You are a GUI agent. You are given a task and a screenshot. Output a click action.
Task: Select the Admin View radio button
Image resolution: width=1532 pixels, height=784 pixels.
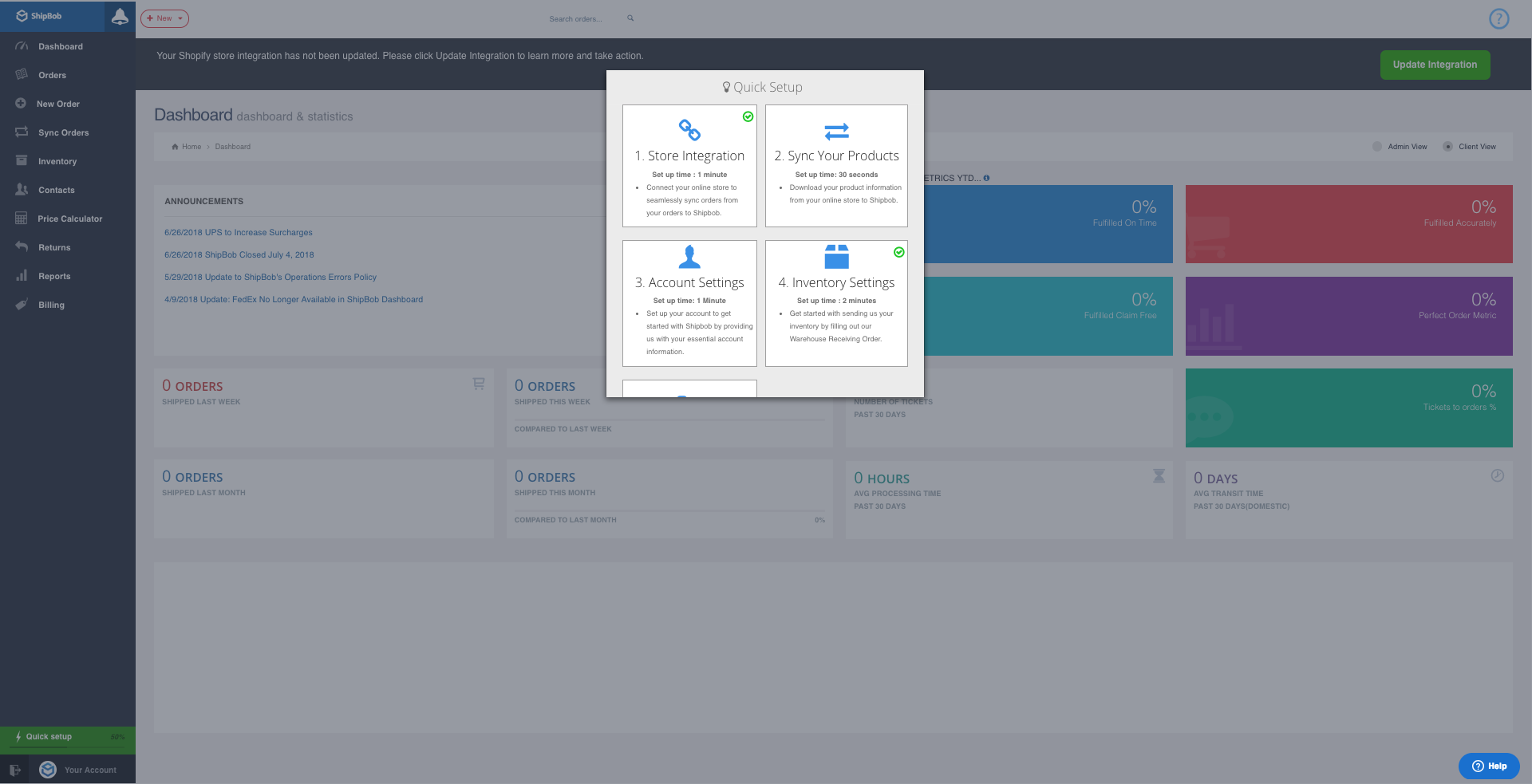(x=1377, y=147)
